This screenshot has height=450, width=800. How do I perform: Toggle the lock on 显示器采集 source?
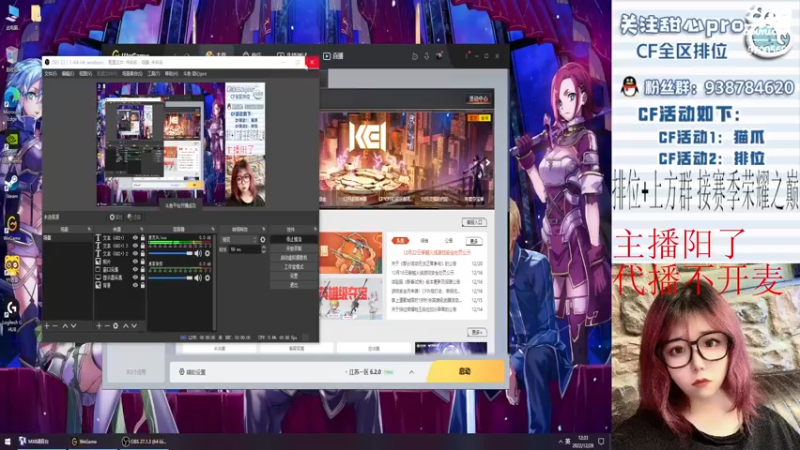142,277
